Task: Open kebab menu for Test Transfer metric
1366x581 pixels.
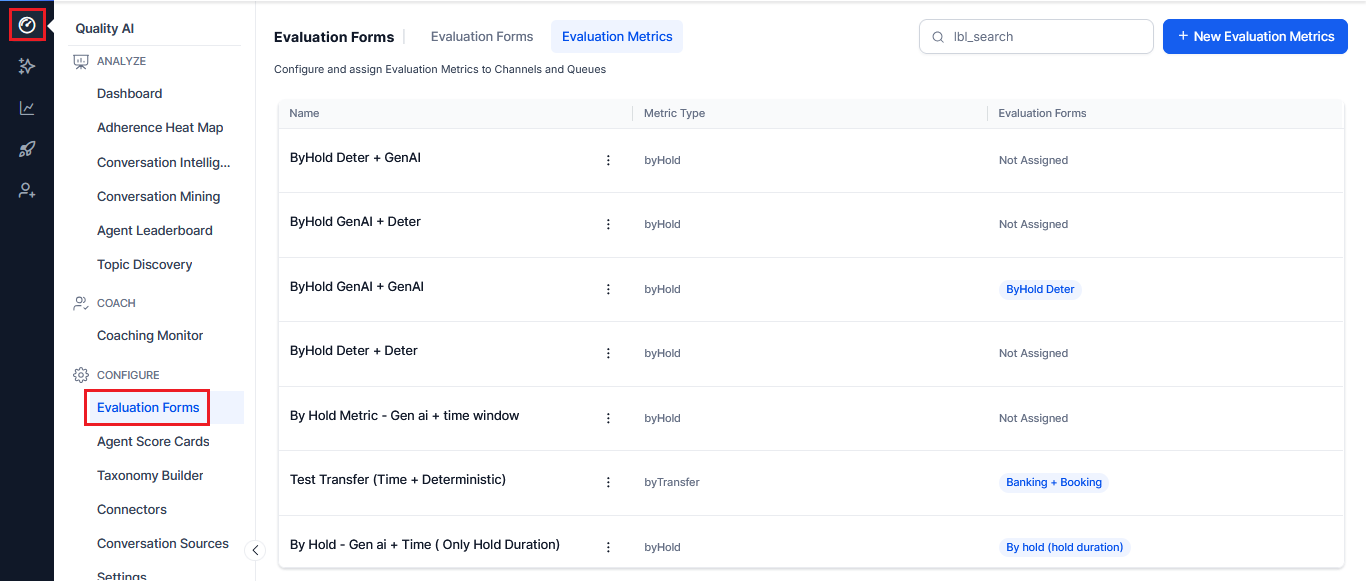Action: click(x=608, y=481)
